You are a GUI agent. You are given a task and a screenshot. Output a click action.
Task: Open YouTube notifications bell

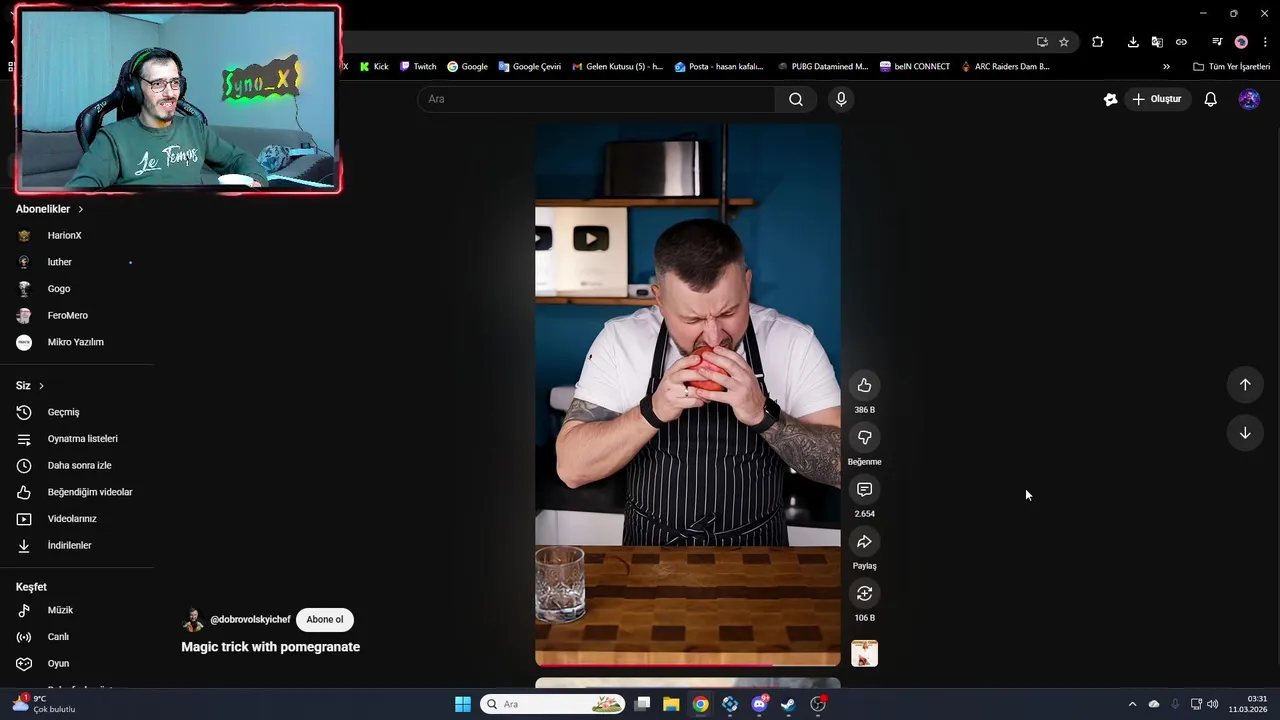(1210, 99)
